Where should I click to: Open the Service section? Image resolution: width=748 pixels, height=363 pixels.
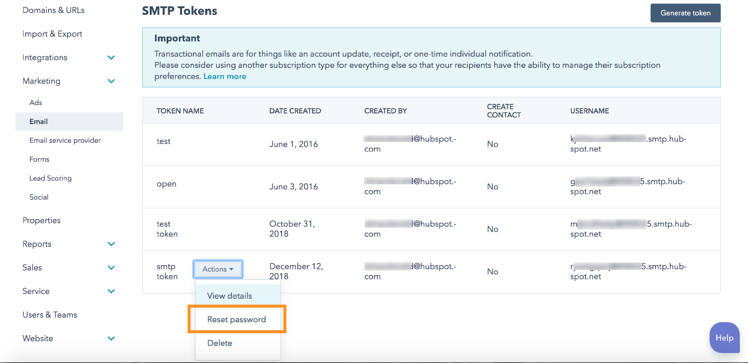tap(36, 291)
